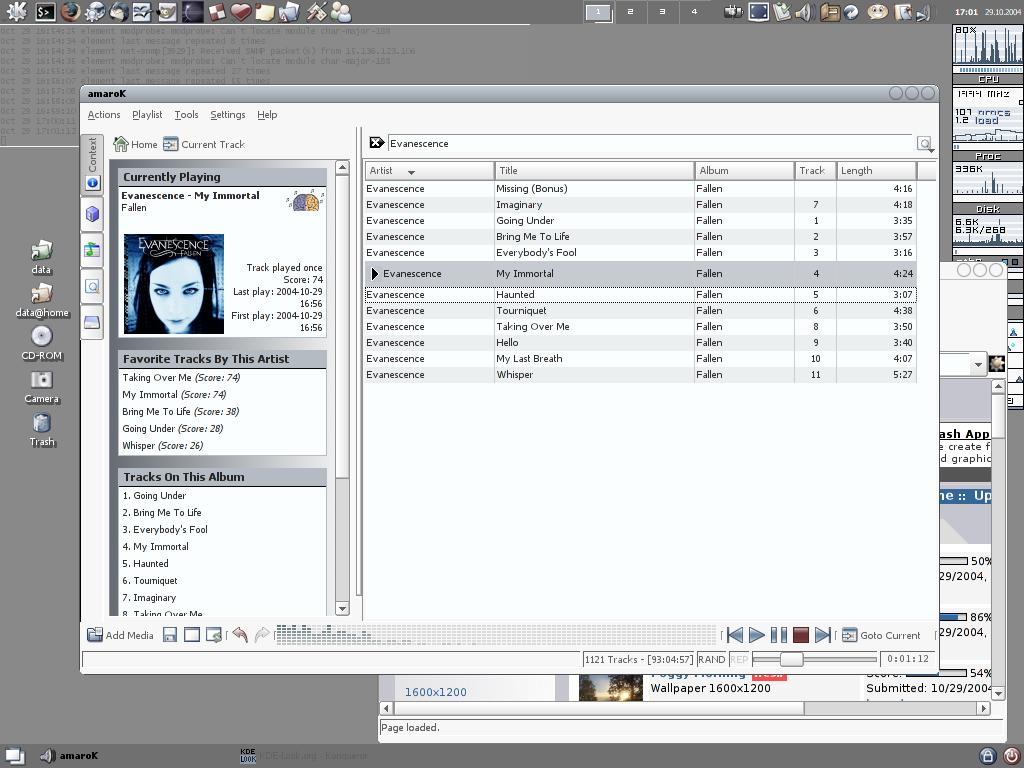Click the red heart icon in the panel

pos(241,11)
